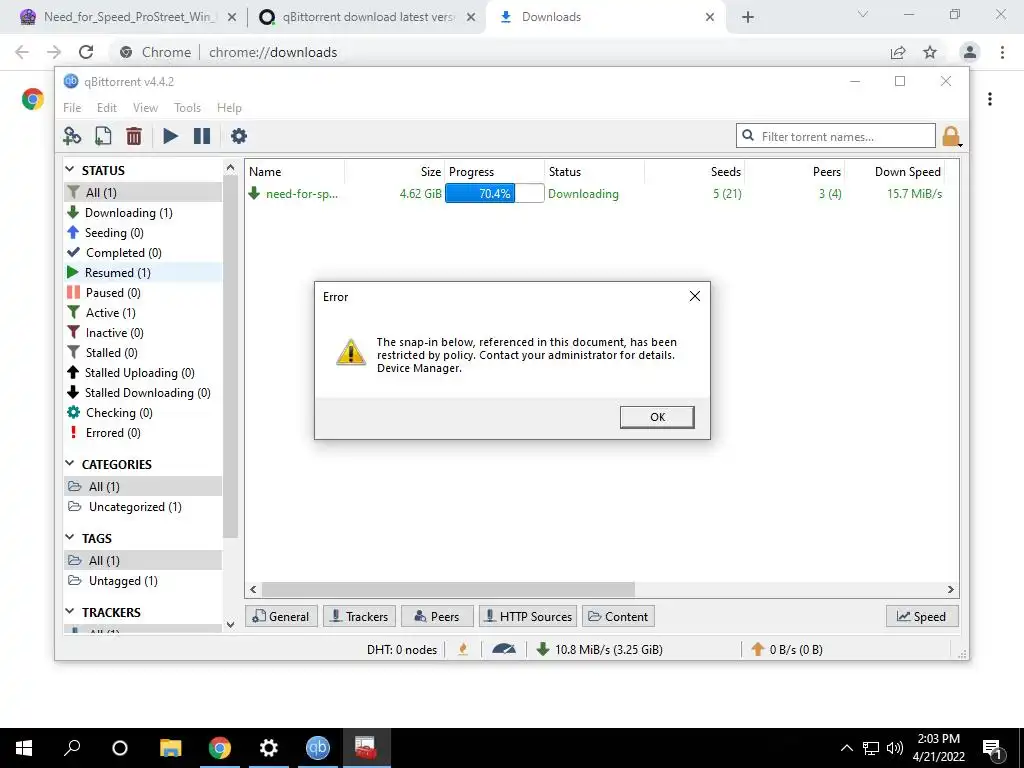The height and width of the screenshot is (768, 1024).
Task: Switch to the General tab
Action: tap(281, 616)
